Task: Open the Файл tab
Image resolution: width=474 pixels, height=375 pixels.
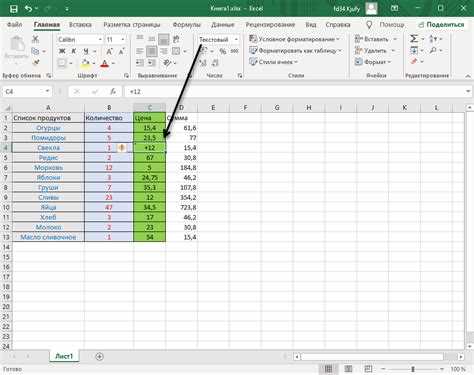Action: click(x=15, y=25)
